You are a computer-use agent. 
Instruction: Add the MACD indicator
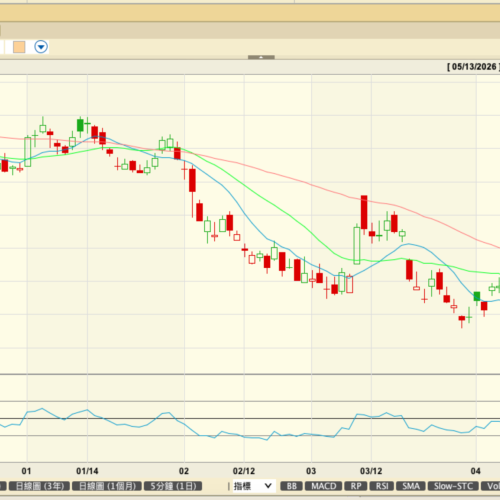pos(323,486)
